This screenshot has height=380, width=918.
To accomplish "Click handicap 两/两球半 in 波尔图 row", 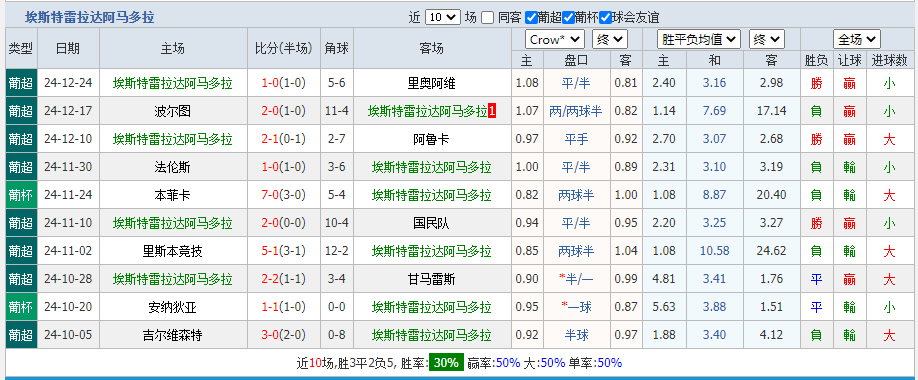I will pos(577,111).
